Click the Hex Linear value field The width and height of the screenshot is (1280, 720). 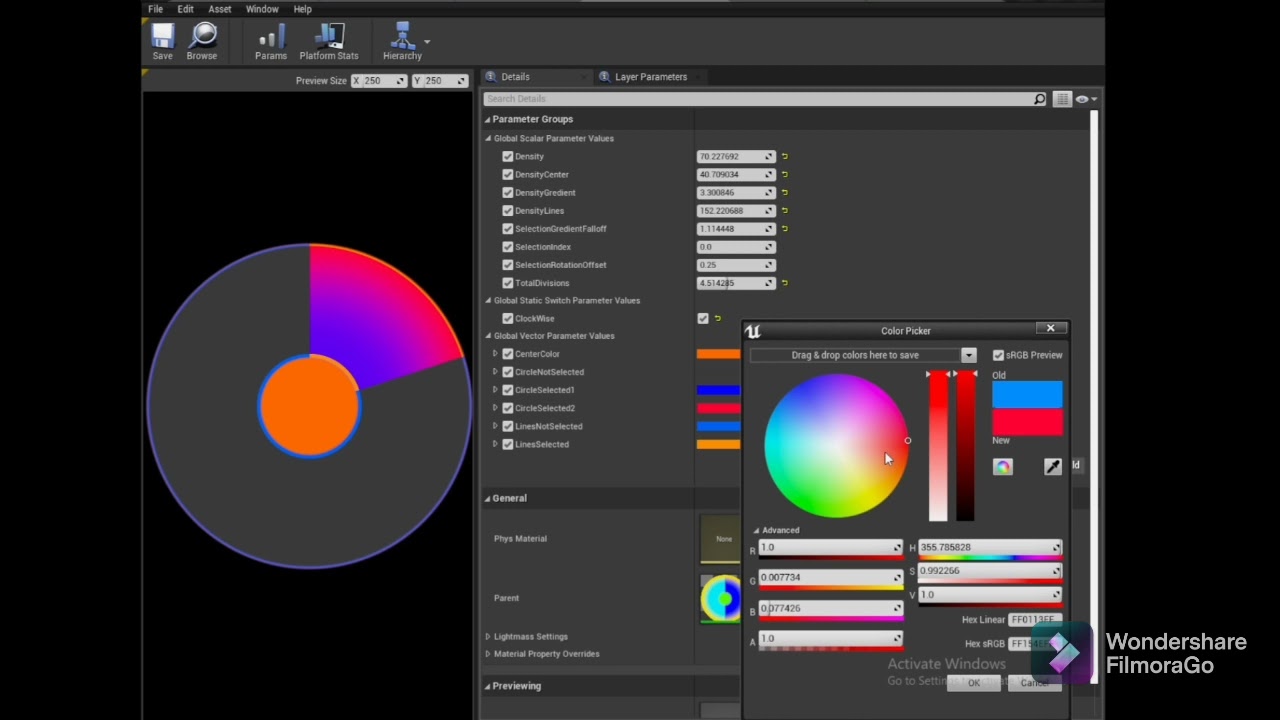(x=1034, y=620)
